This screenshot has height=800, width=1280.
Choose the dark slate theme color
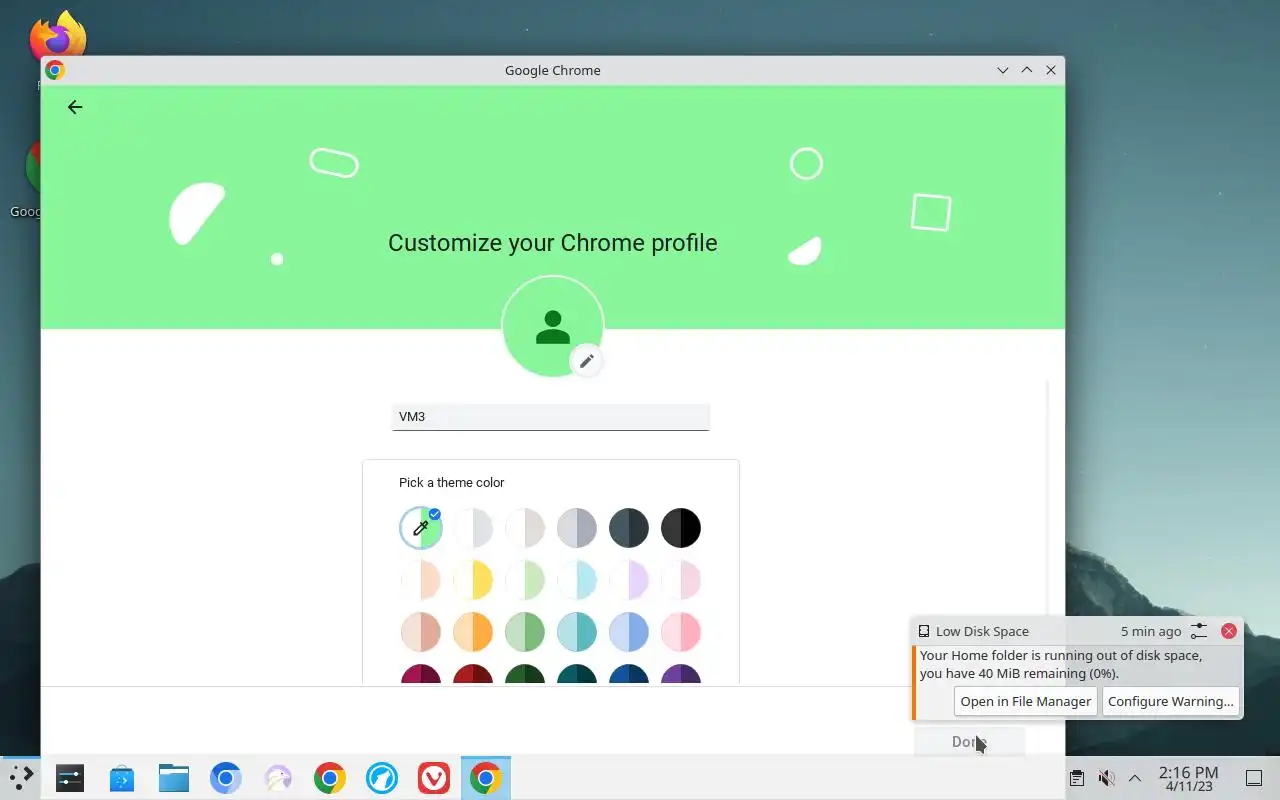click(629, 528)
